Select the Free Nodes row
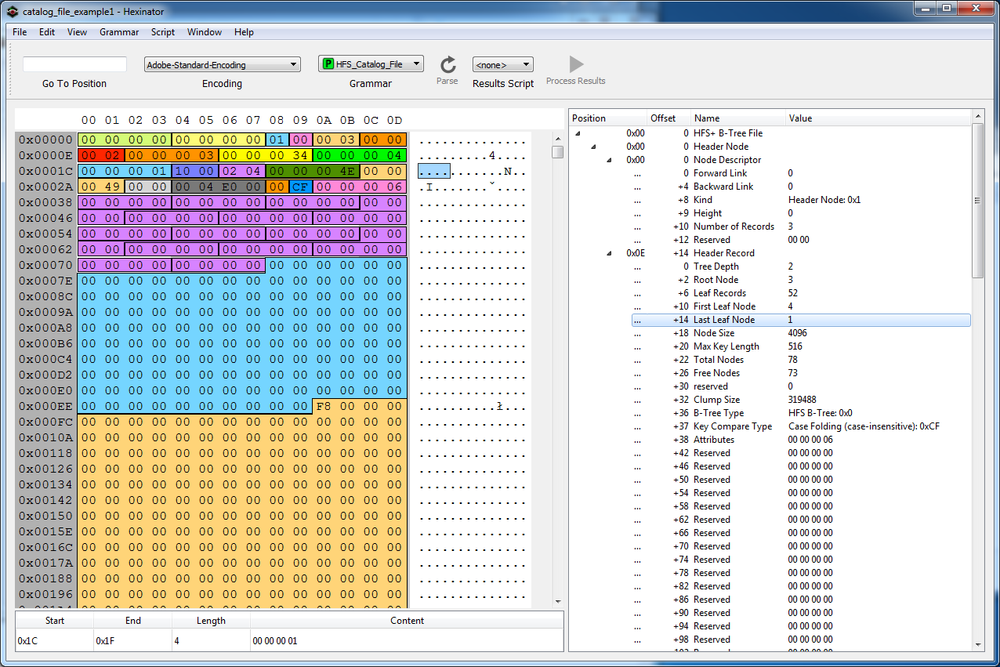1000x667 pixels. pos(802,374)
